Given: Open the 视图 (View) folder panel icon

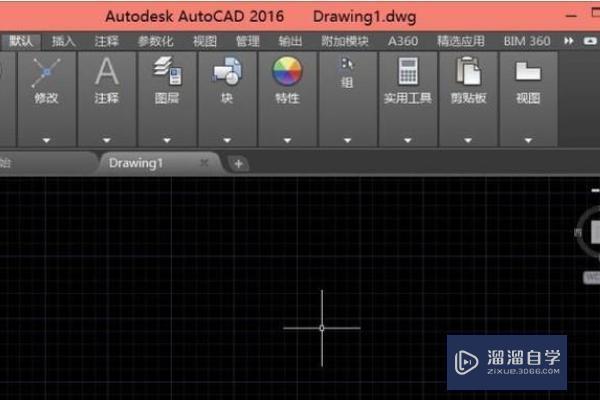Looking at the screenshot, I should click(528, 71).
